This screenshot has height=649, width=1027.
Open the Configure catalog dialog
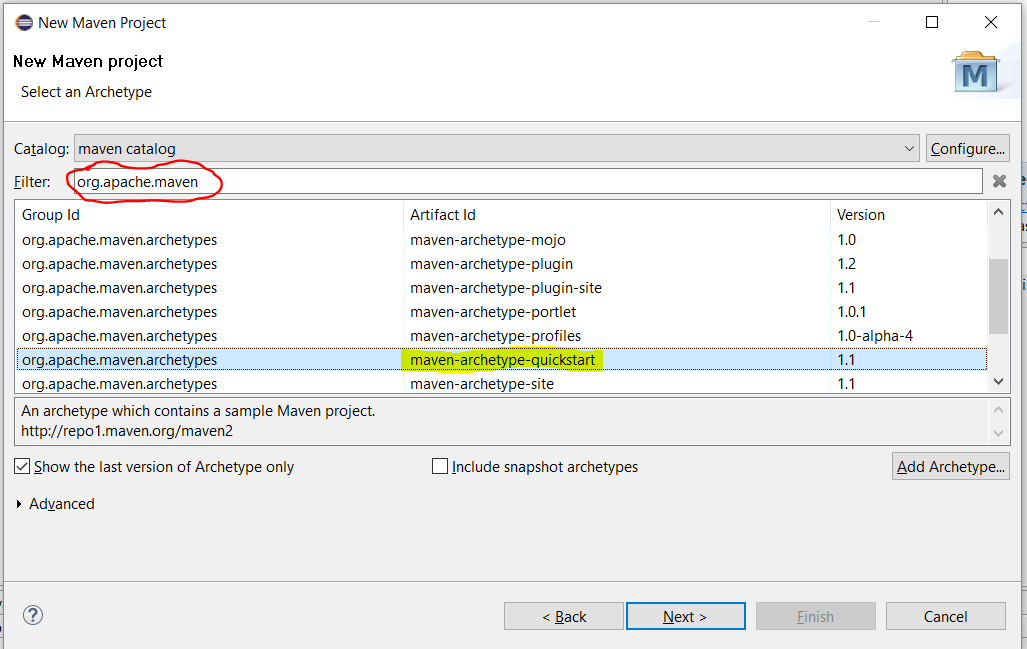tap(967, 147)
